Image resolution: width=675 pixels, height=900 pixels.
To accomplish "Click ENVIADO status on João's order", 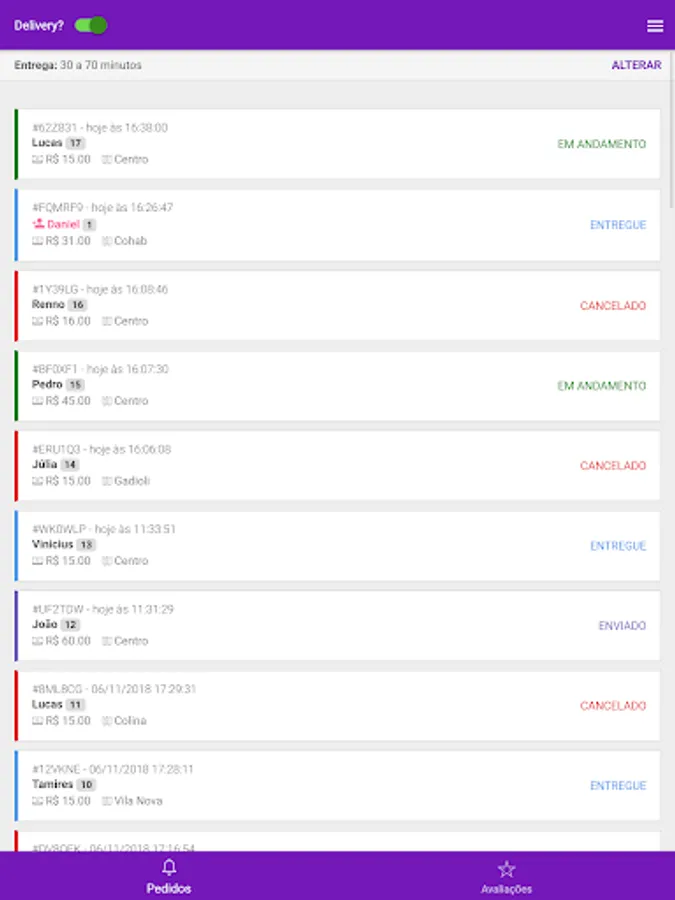I will [x=622, y=626].
